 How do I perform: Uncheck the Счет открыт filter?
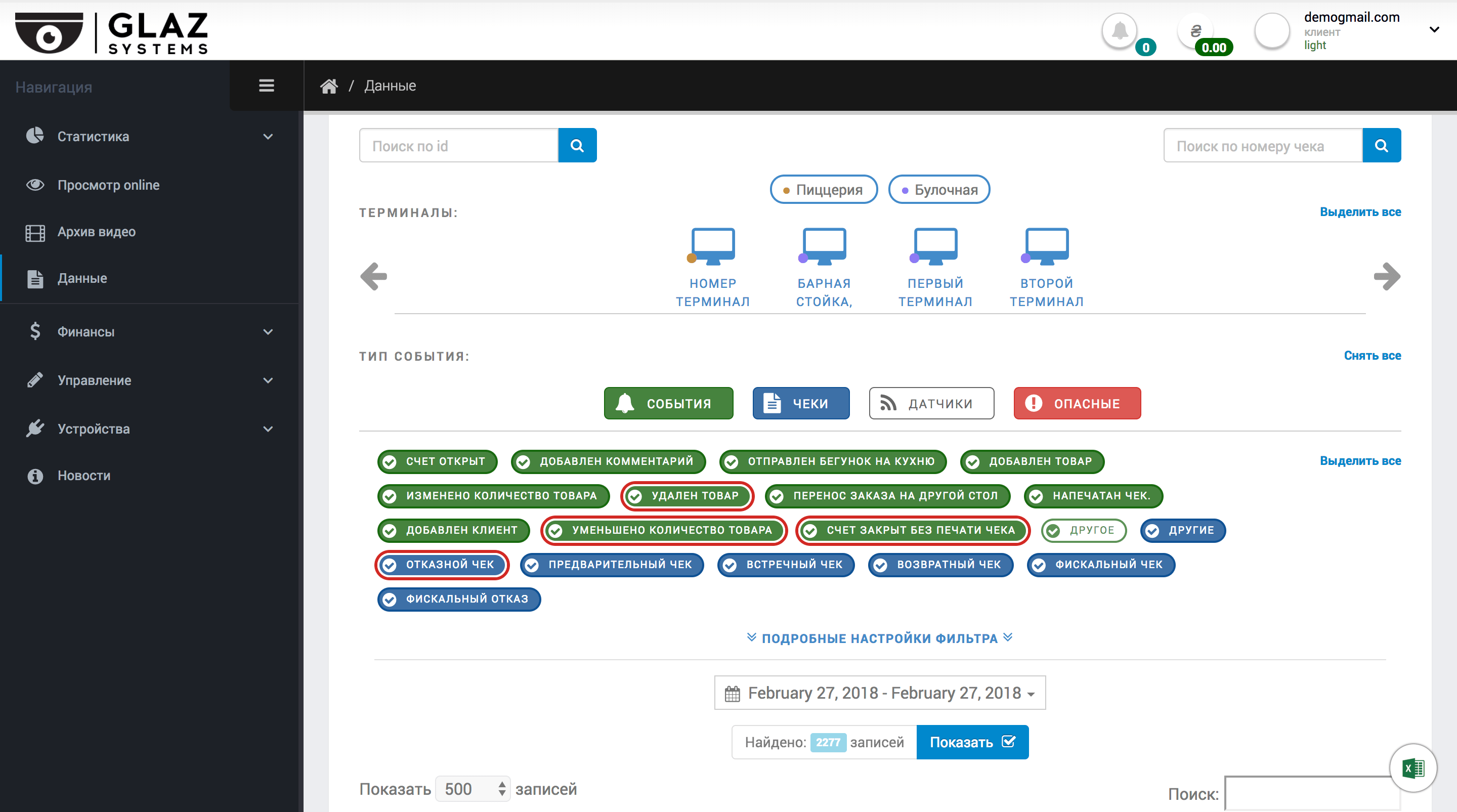(x=437, y=461)
